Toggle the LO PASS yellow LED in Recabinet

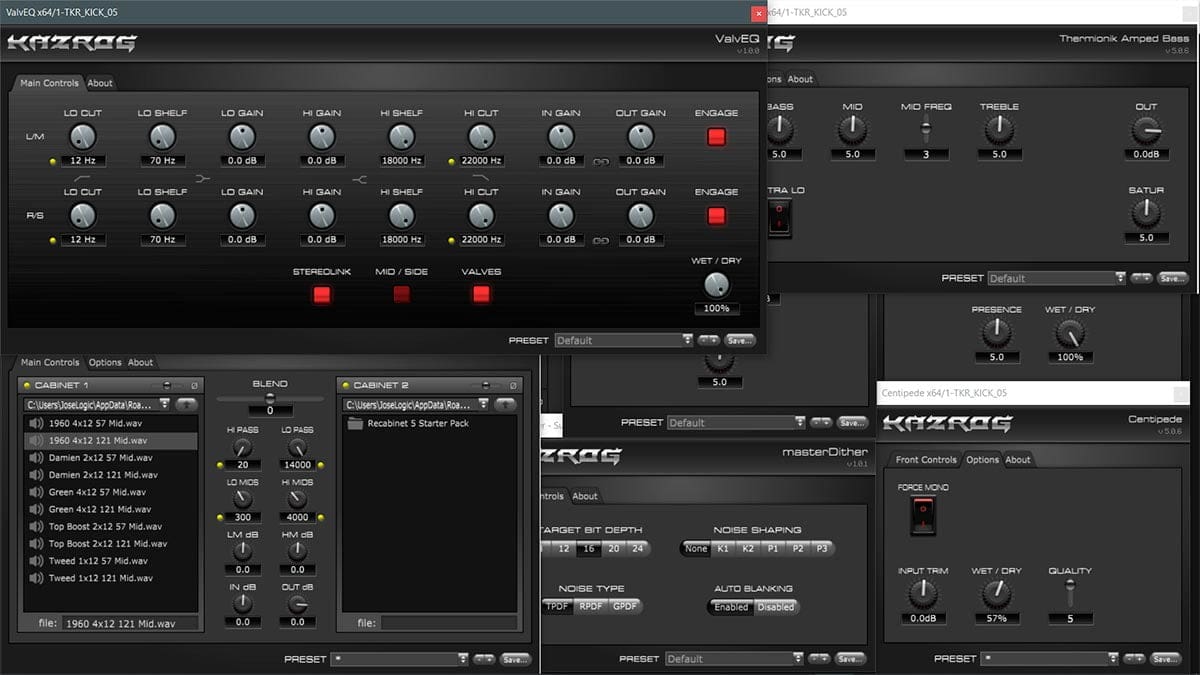click(322, 466)
